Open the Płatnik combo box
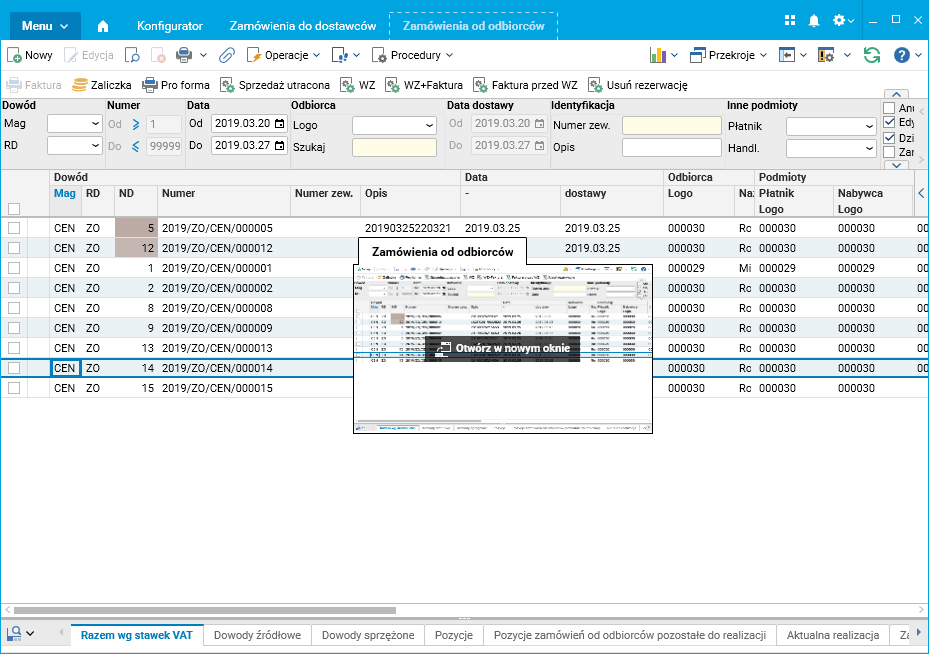This screenshot has height=654, width=929. coord(831,126)
